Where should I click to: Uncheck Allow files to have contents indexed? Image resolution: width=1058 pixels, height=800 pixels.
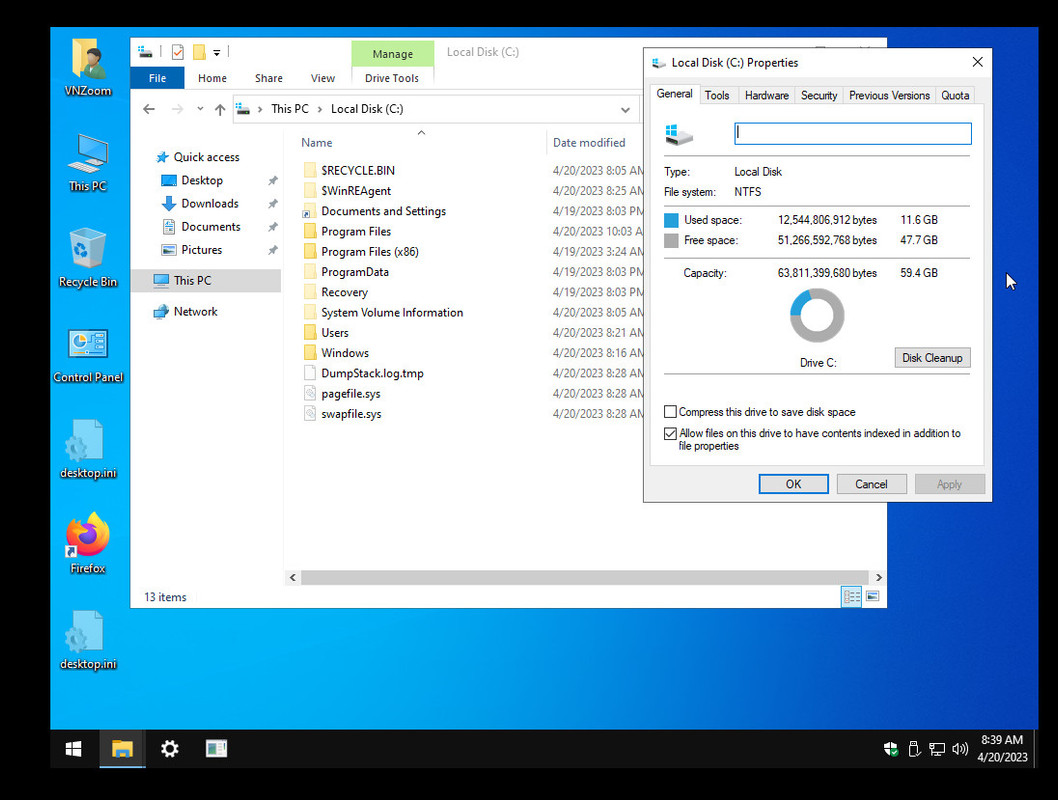pos(670,433)
